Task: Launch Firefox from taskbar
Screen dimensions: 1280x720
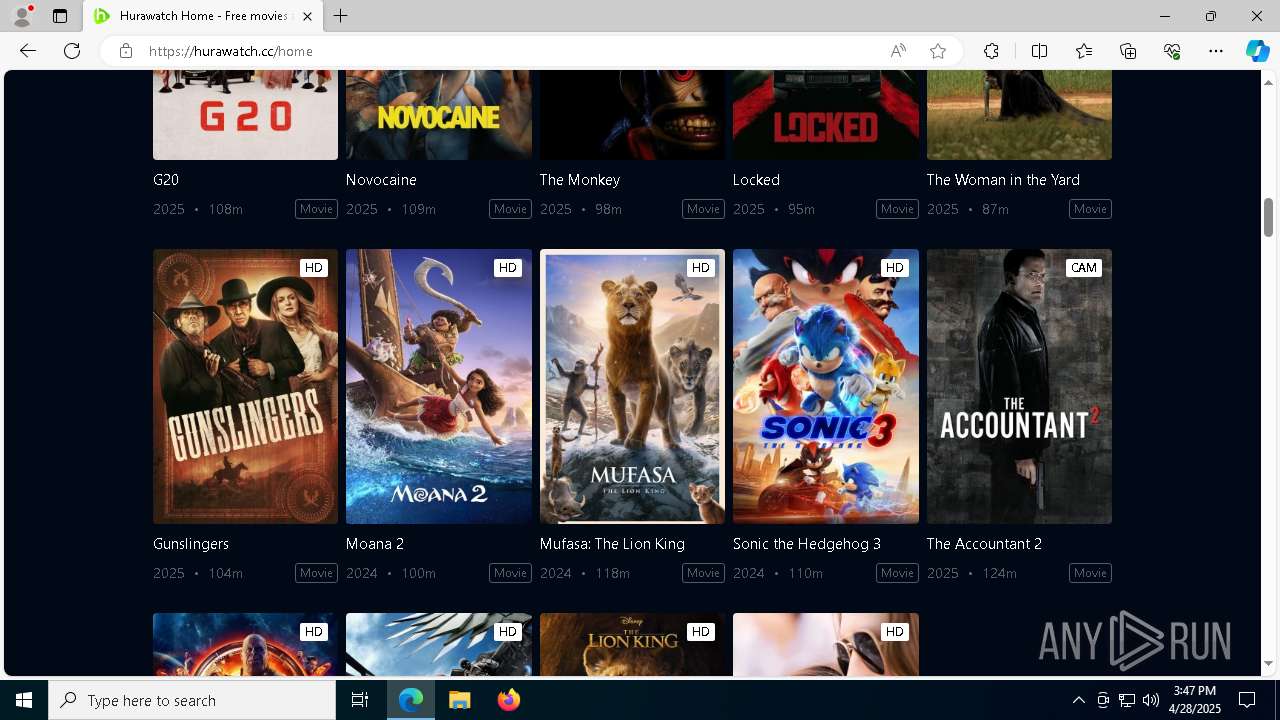Action: click(x=508, y=700)
